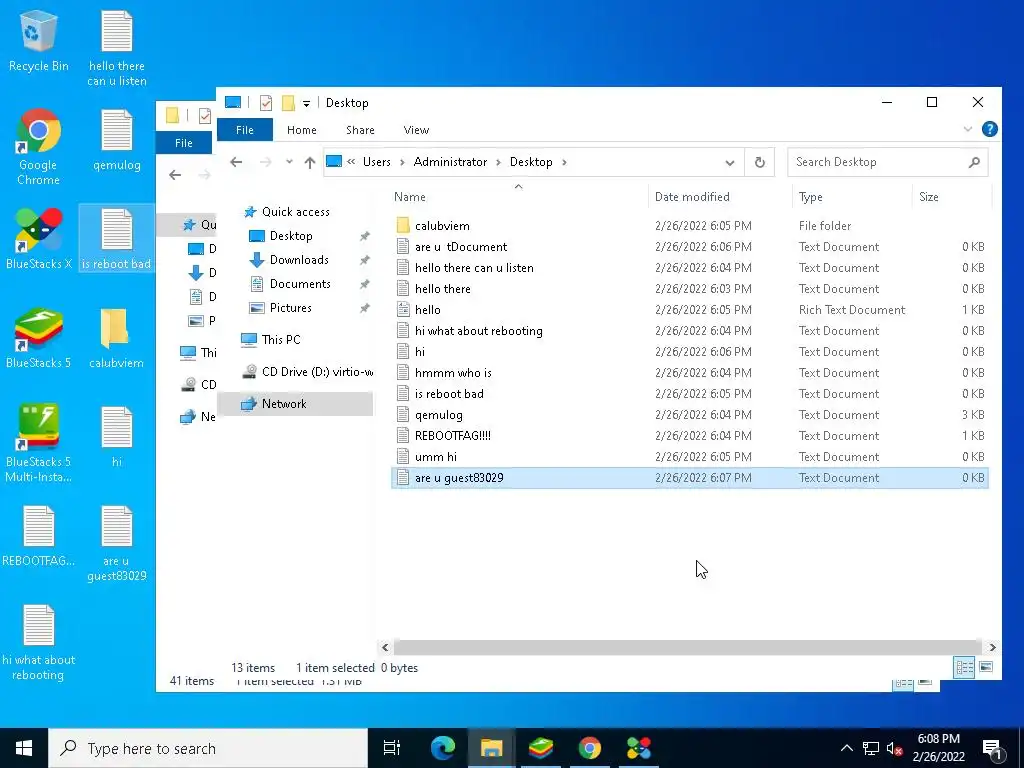Select the Google Chrome desktop shortcut
The height and width of the screenshot is (768, 1024).
pyautogui.click(x=38, y=148)
